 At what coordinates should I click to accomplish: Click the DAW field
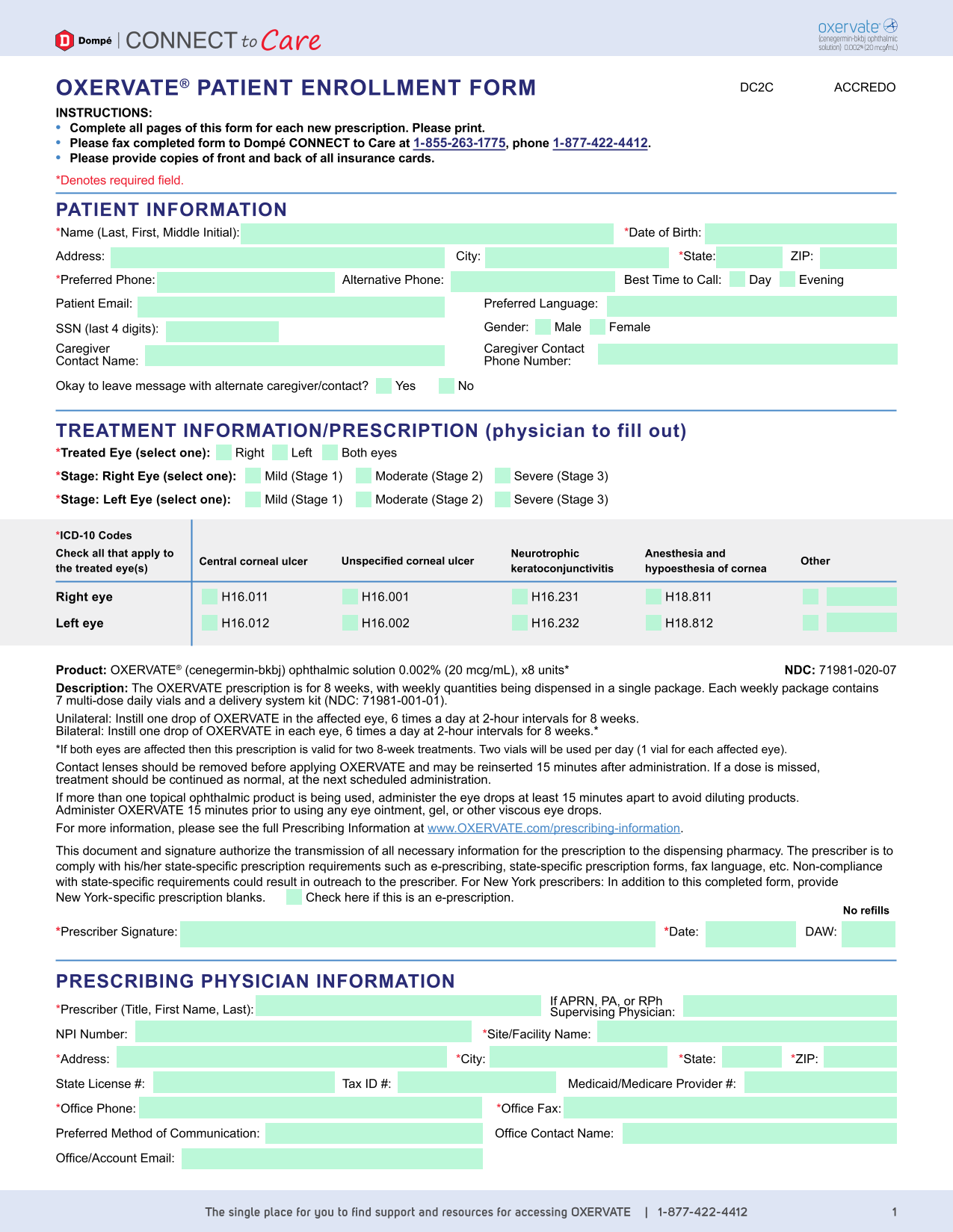click(869, 934)
